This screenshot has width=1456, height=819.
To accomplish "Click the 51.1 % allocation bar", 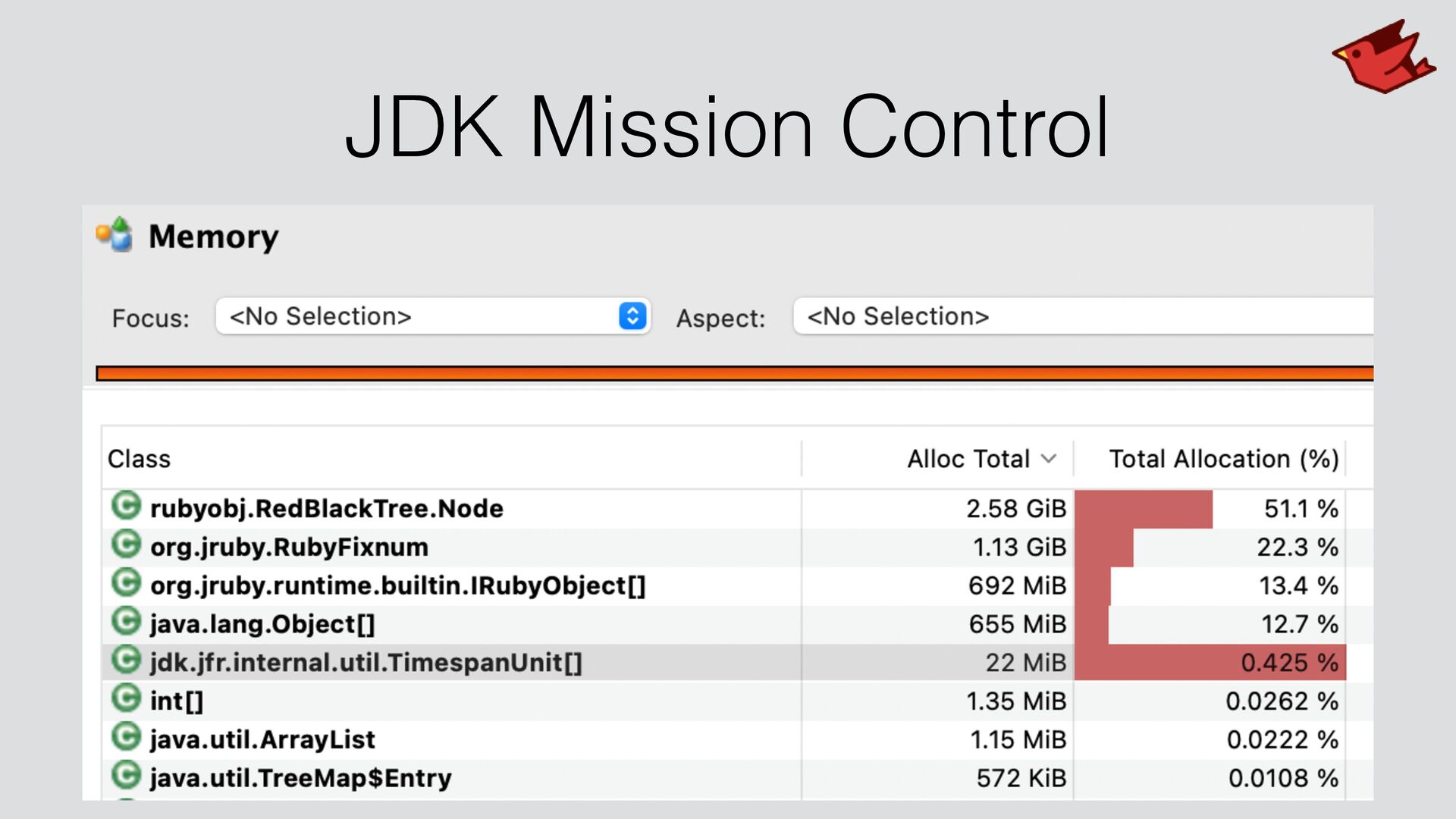I will [1144, 509].
